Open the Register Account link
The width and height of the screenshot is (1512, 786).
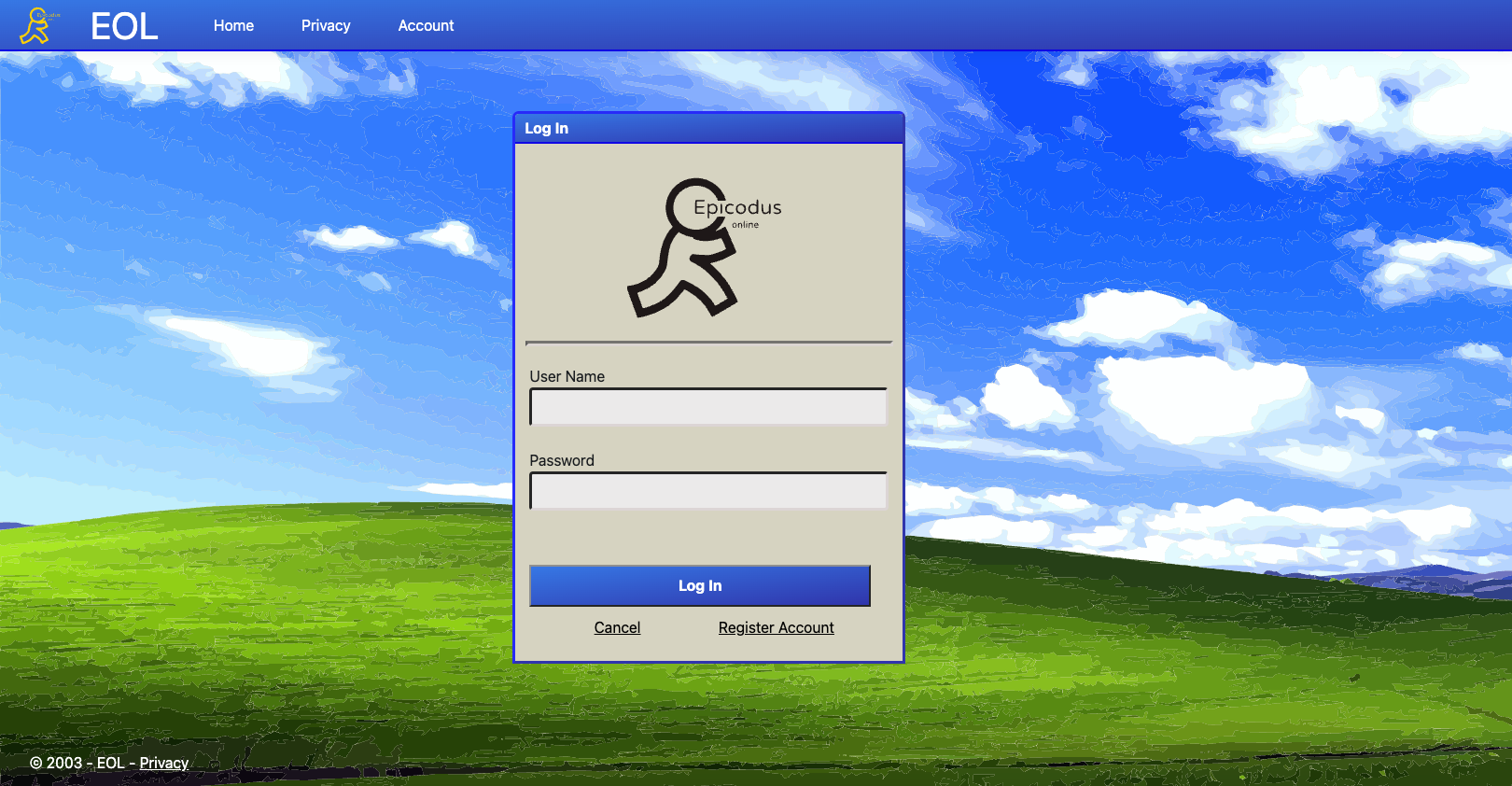click(777, 628)
